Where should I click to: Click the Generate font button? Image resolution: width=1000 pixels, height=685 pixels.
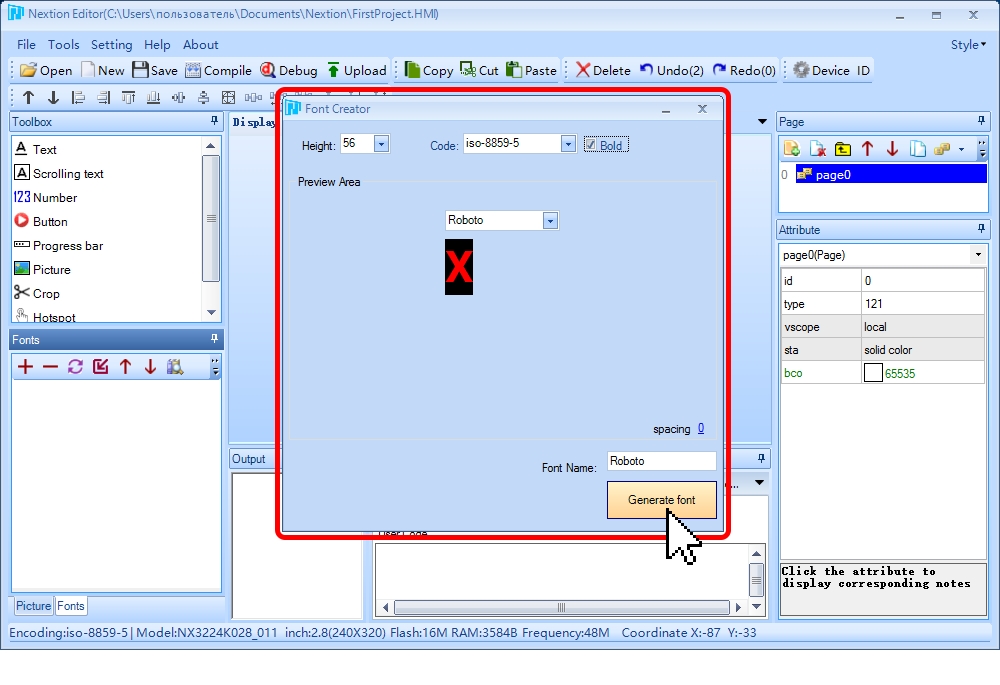pos(661,500)
